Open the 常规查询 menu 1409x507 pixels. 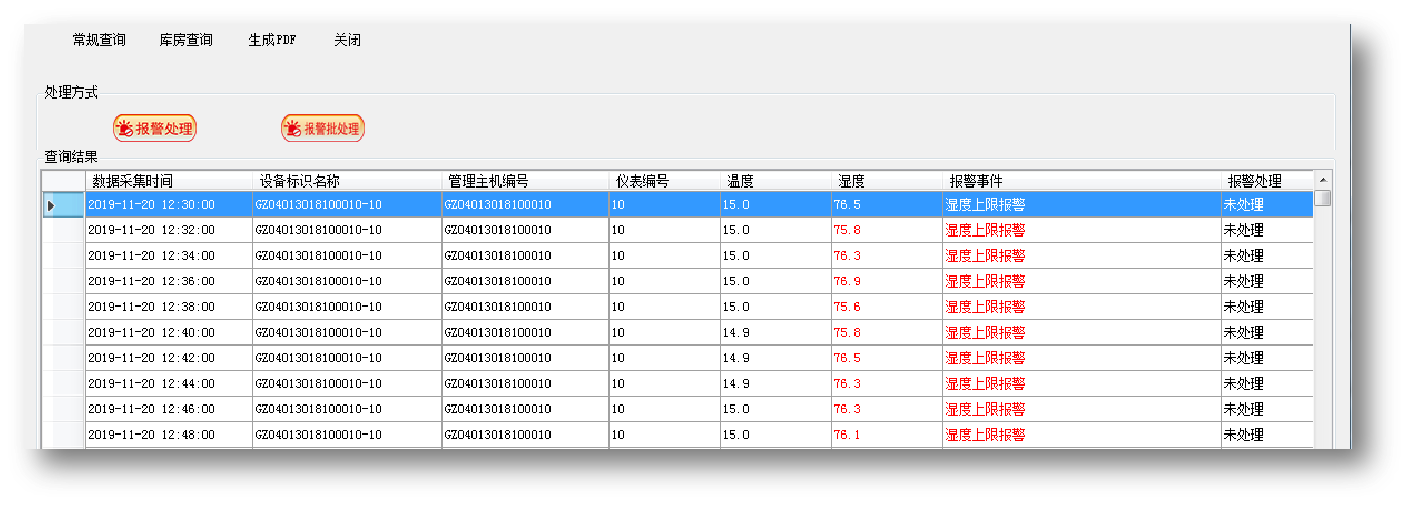pos(99,40)
